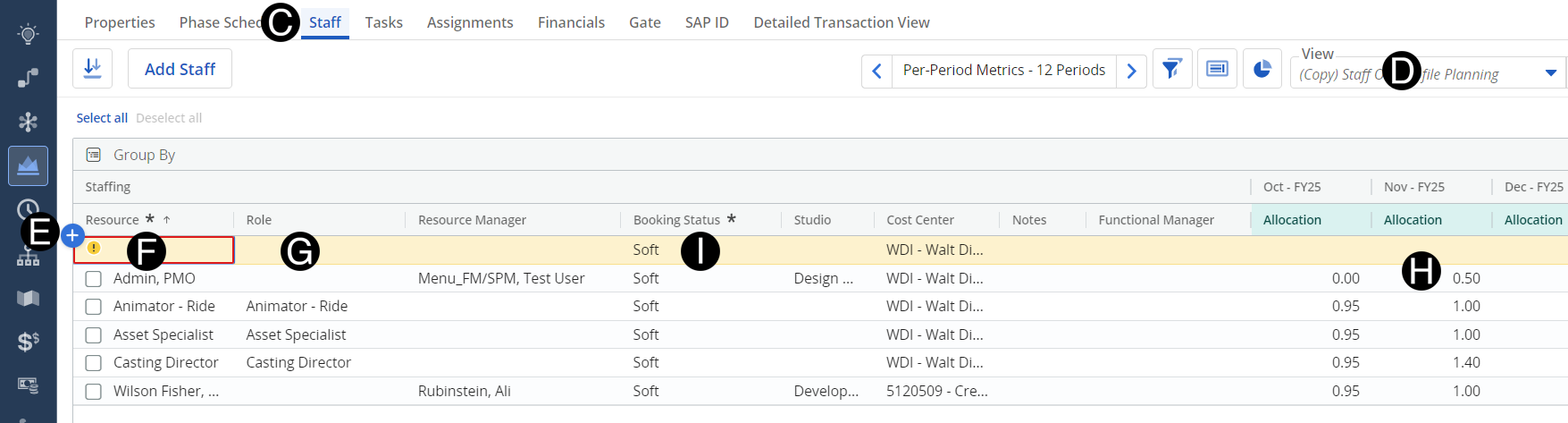Image resolution: width=1568 pixels, height=423 pixels.
Task: Click the pie chart icon button
Action: click(1262, 69)
